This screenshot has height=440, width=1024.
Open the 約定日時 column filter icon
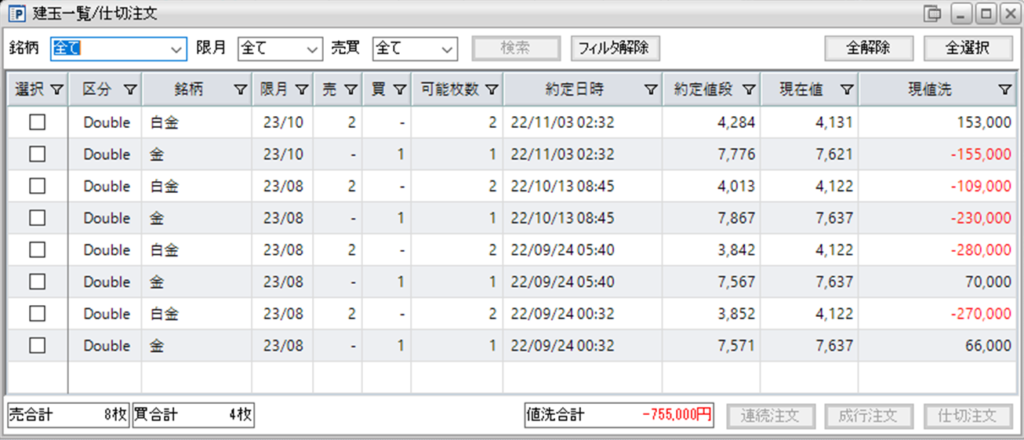[651, 91]
